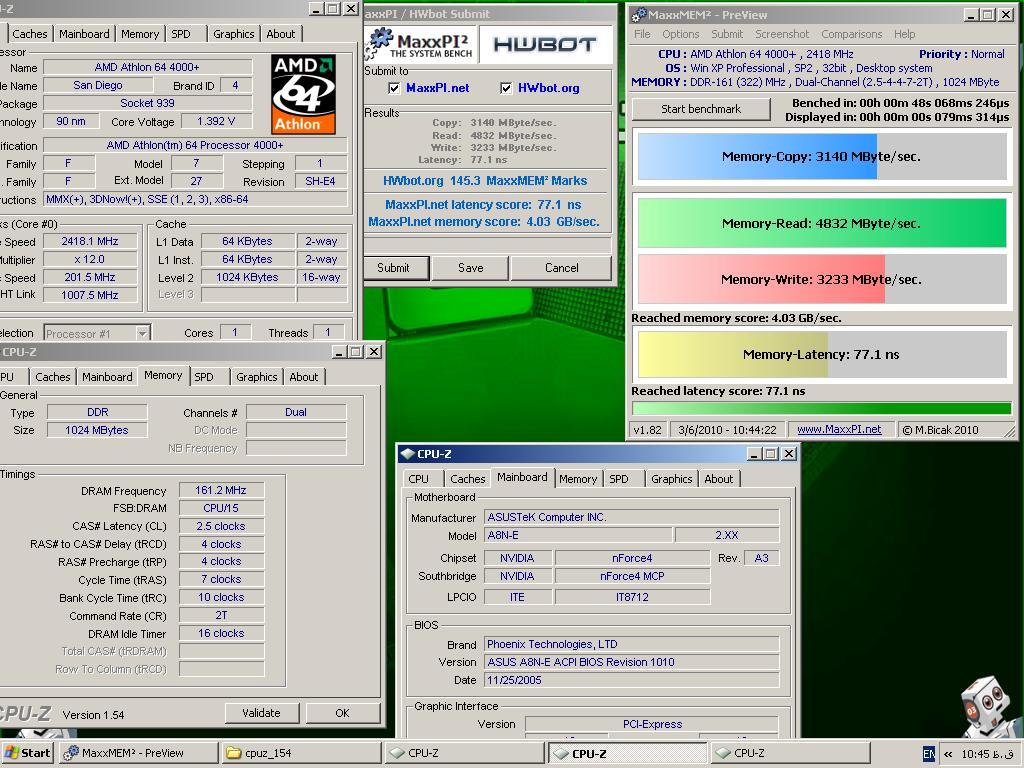This screenshot has height=768, width=1024.
Task: Click the green benchmark progress bar
Action: [x=822, y=409]
